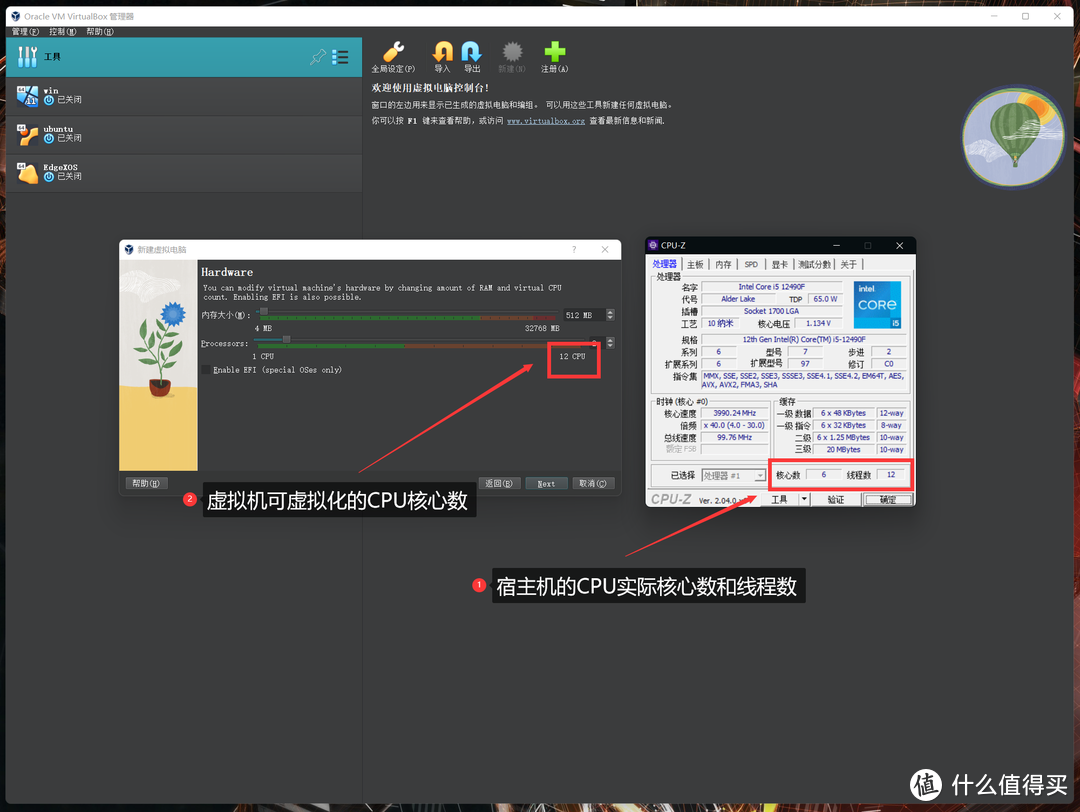1080x812 pixels.
Task: Click the 工具 button in CPU-Z
Action: [x=779, y=500]
